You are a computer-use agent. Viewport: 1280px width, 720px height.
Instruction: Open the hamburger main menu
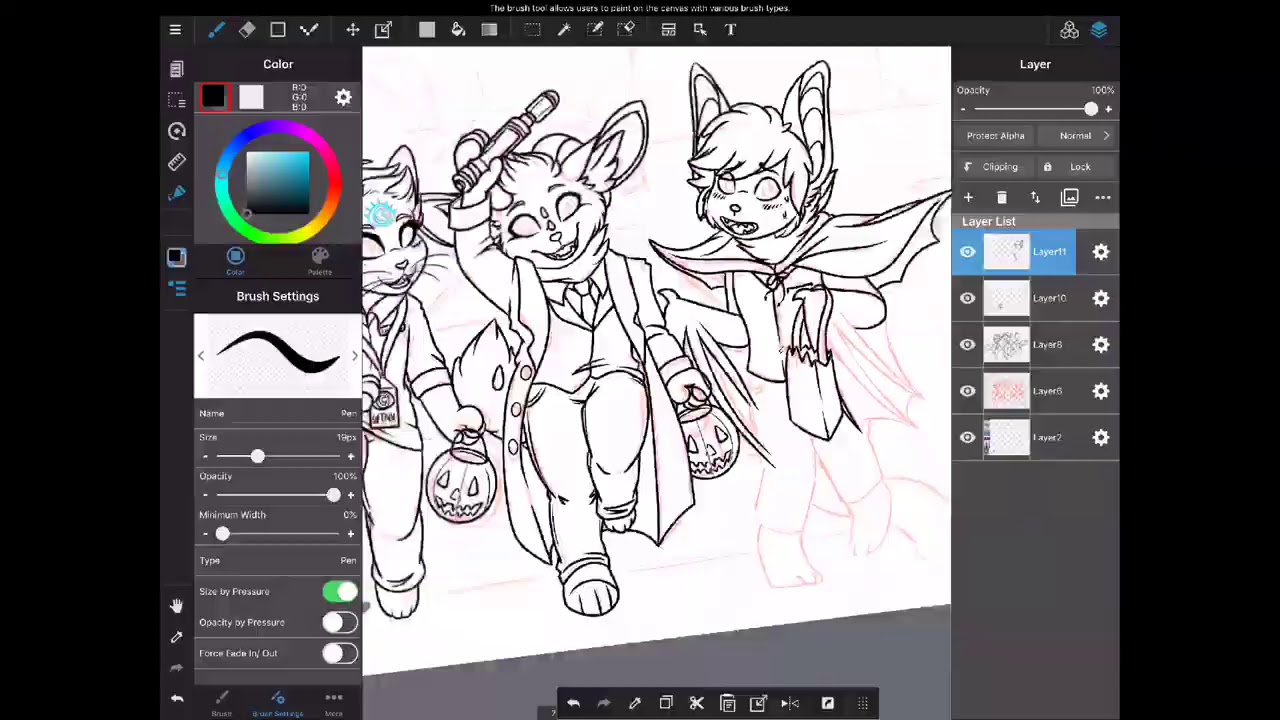(x=175, y=30)
